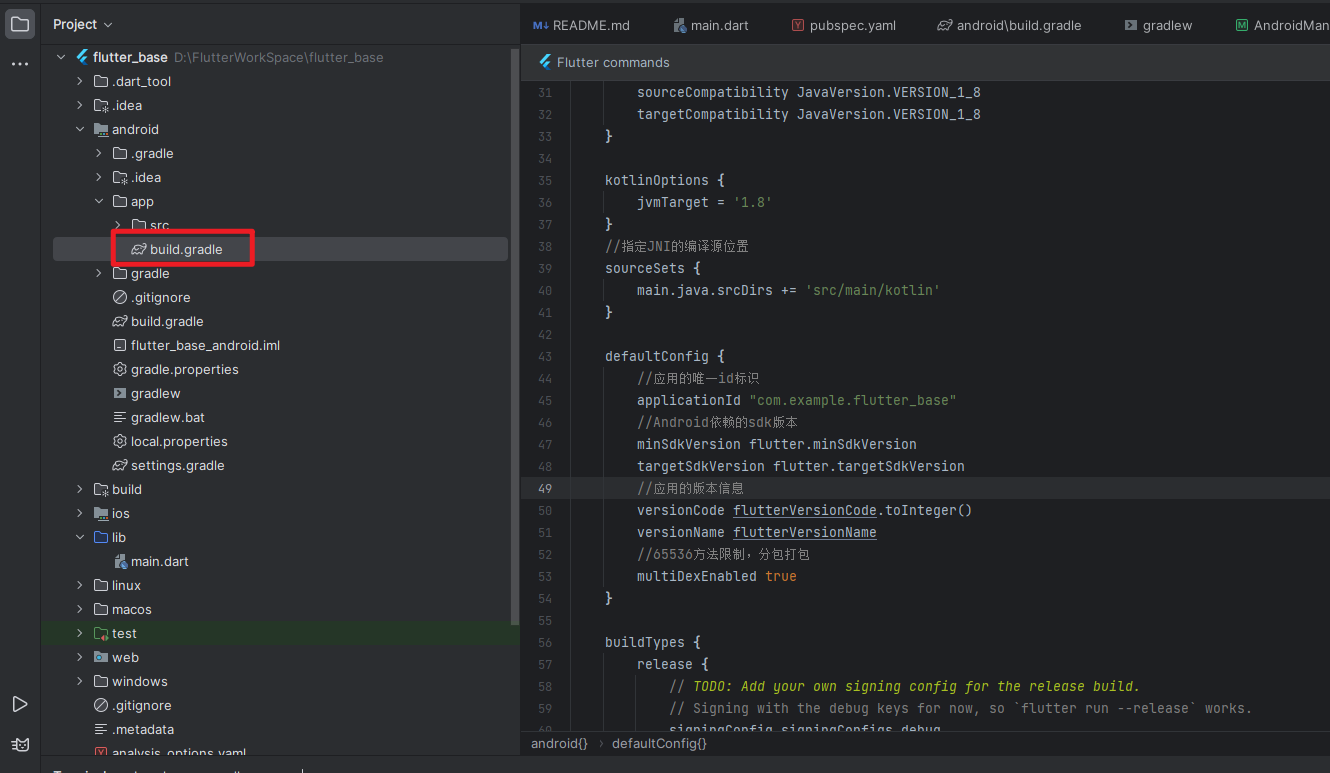Click the gear icon of gradle.properties

pos(120,369)
